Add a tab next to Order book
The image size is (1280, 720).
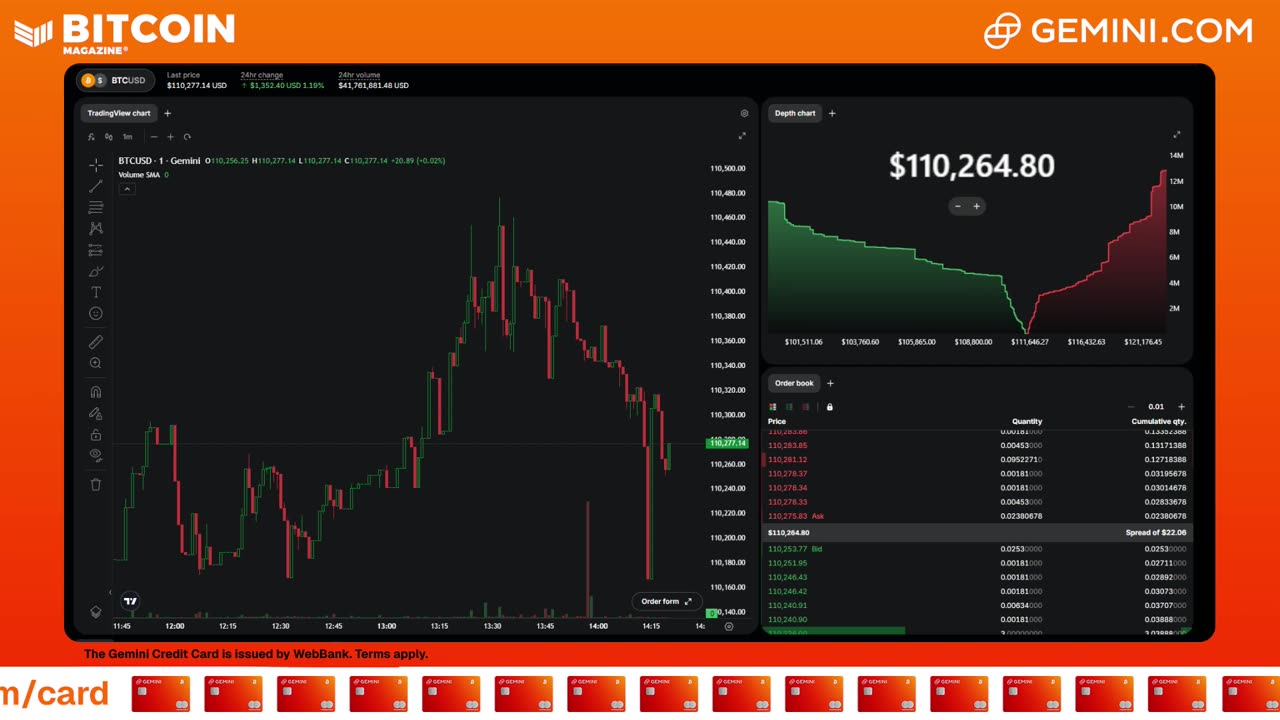click(x=830, y=383)
